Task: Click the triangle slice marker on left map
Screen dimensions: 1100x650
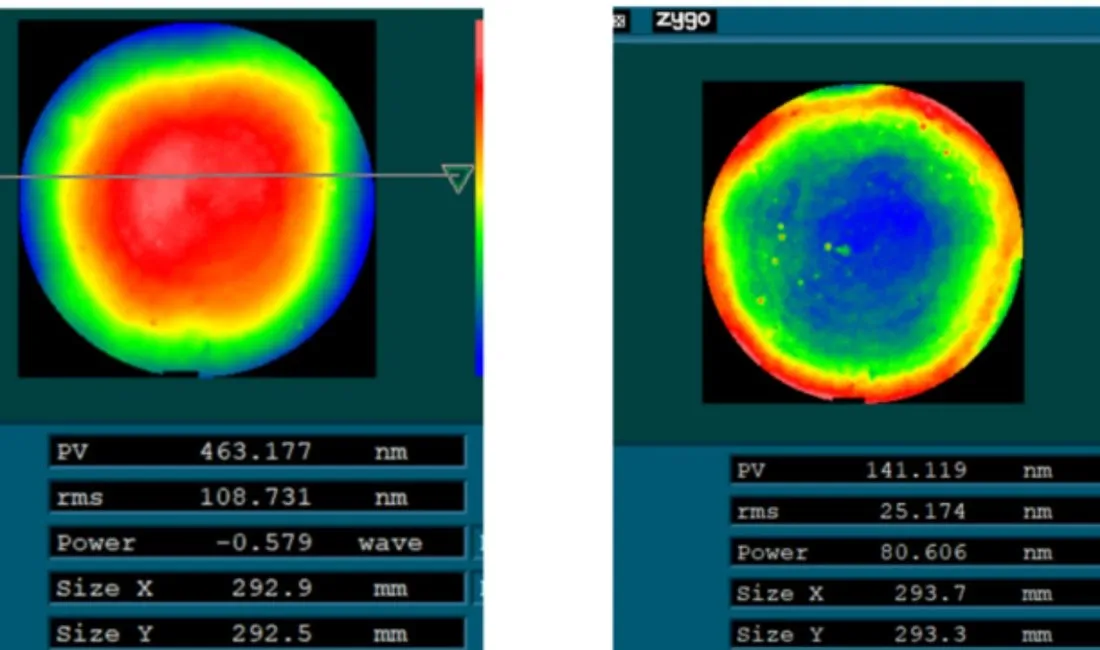Action: pyautogui.click(x=458, y=178)
